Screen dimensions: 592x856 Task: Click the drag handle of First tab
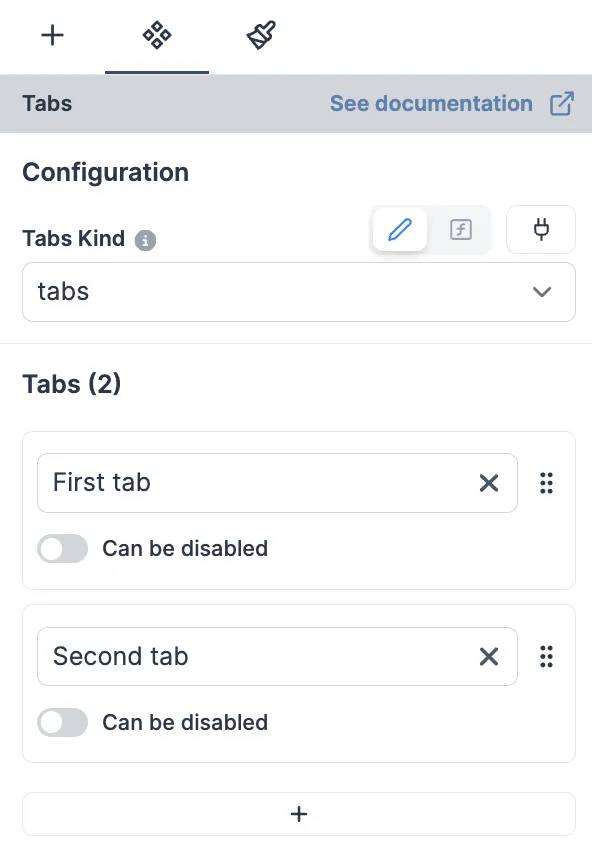[546, 483]
